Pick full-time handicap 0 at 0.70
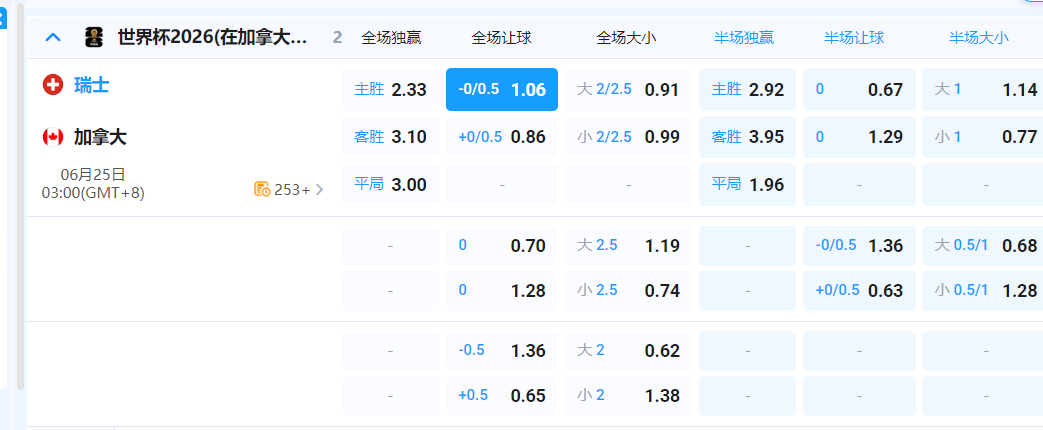Screen dimensions: 1043x430 point(502,246)
